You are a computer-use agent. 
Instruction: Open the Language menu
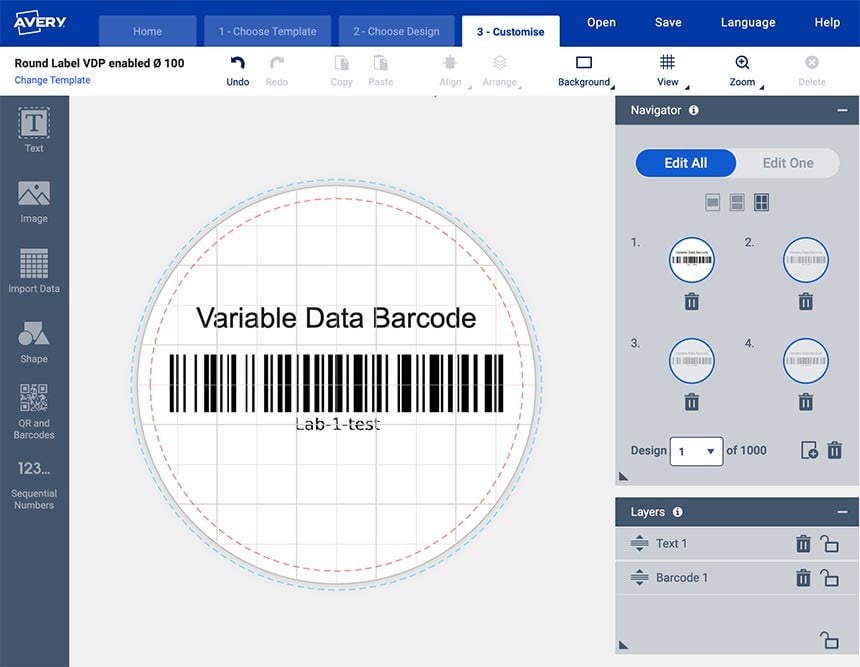coord(748,22)
